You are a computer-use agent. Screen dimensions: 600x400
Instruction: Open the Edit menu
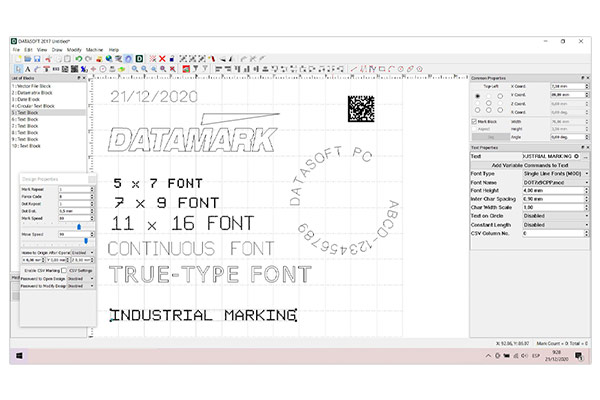[28, 50]
